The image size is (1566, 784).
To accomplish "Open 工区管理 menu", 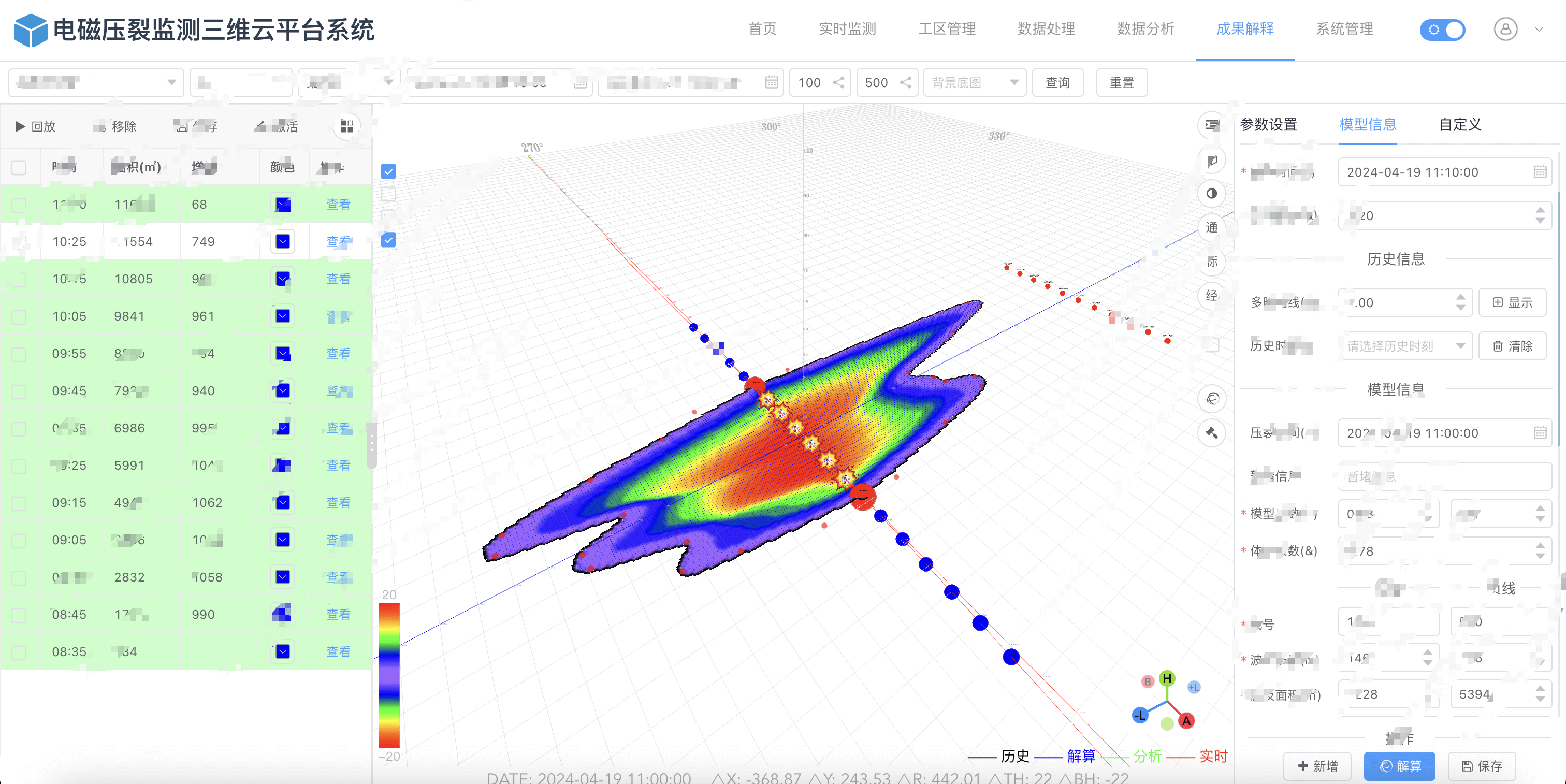I will 947,28.
